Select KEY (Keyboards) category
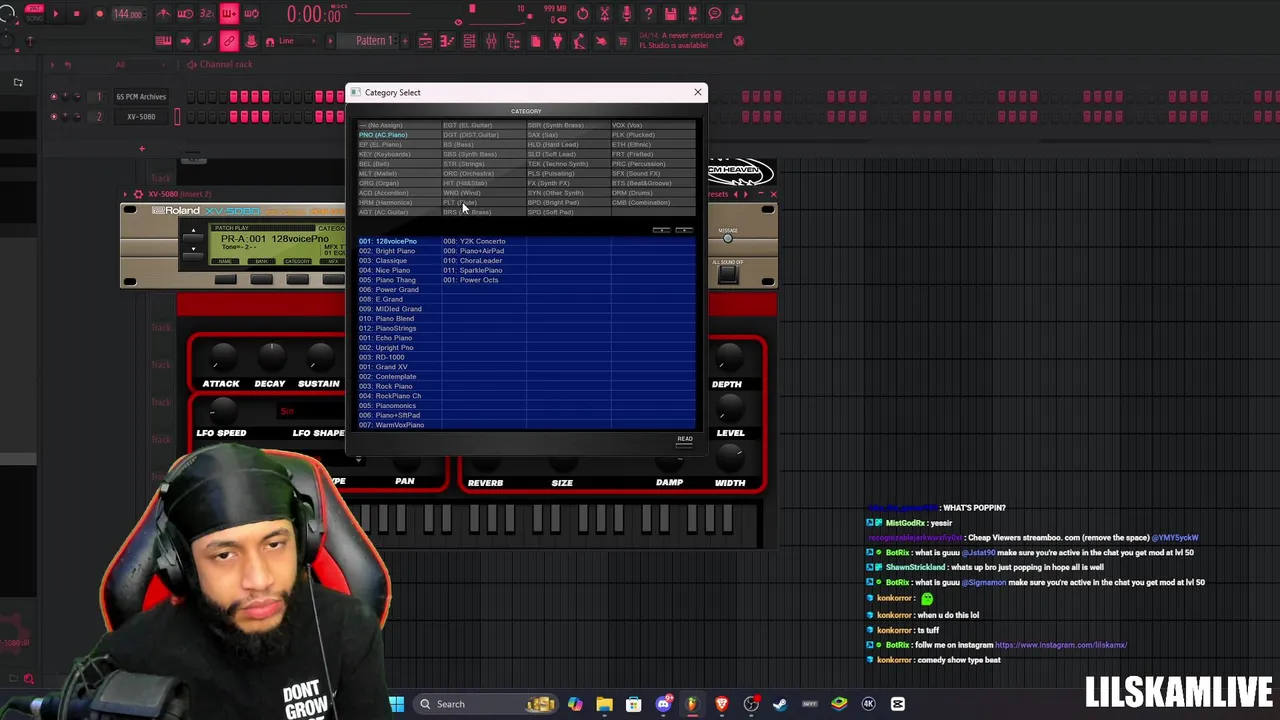 coord(399,154)
